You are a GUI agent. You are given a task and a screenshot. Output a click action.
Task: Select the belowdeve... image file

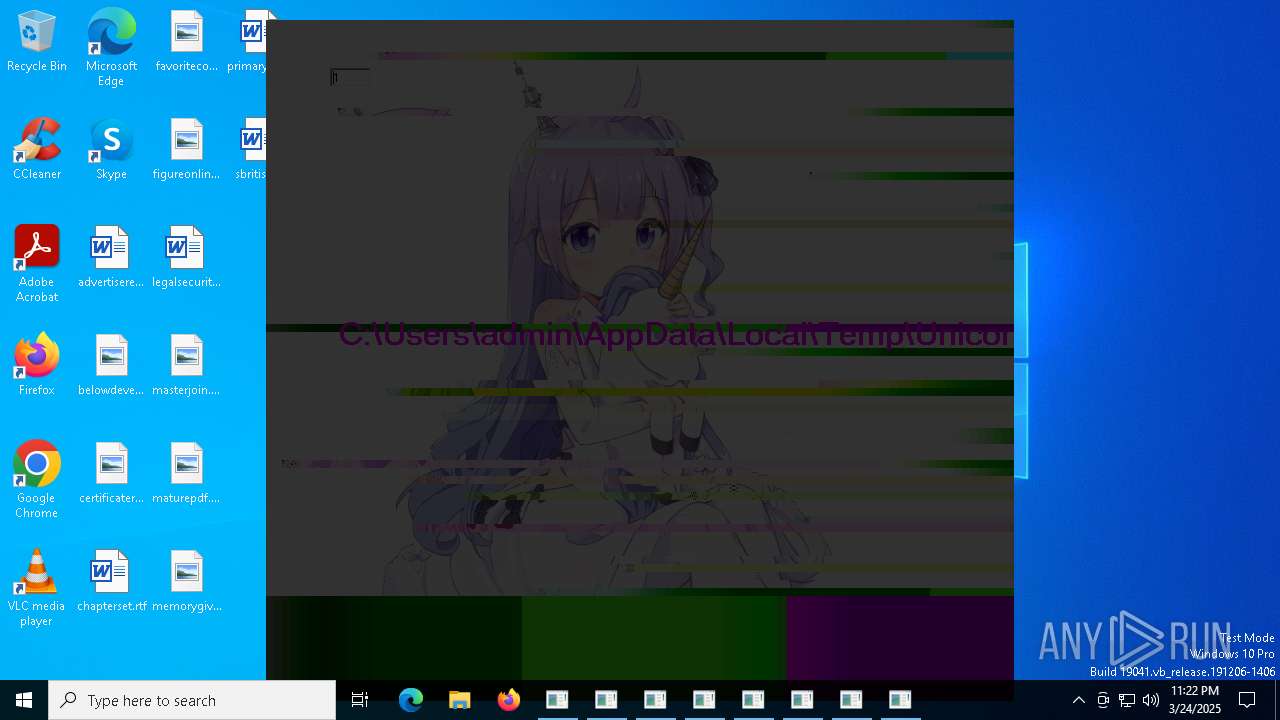point(111,366)
